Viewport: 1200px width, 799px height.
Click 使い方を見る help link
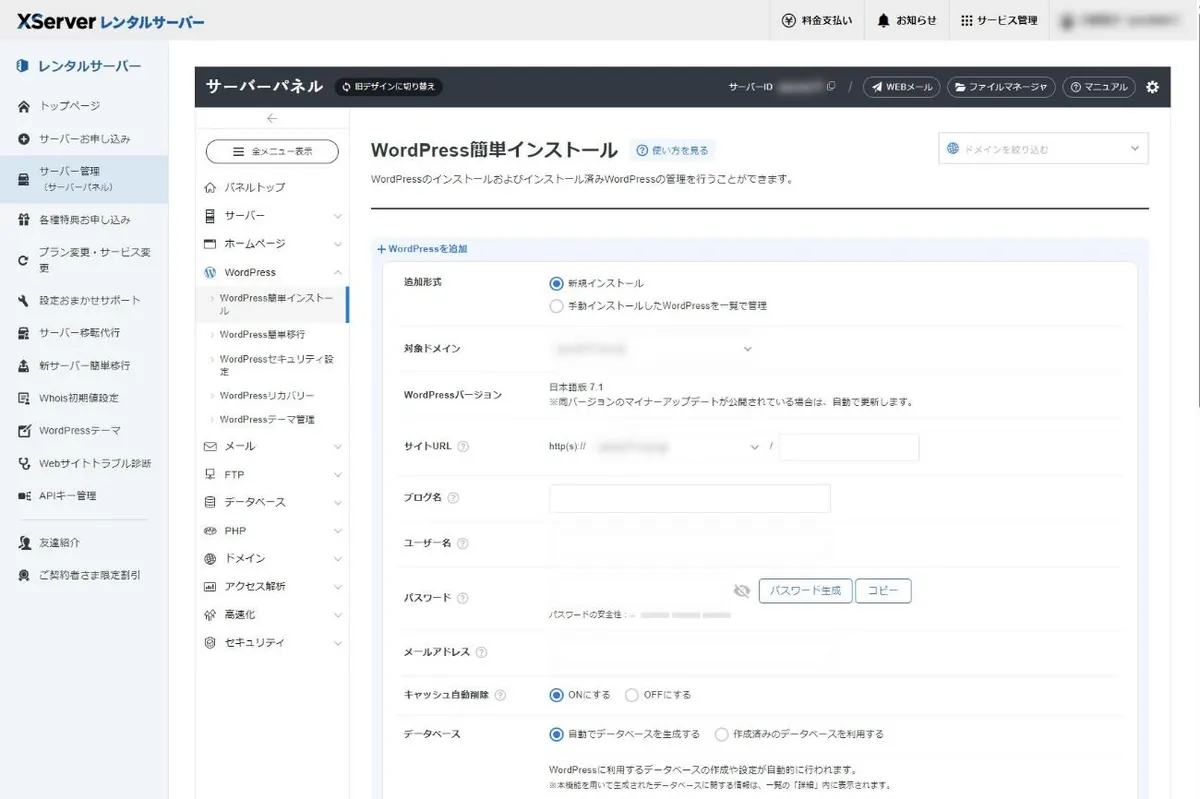coord(672,150)
